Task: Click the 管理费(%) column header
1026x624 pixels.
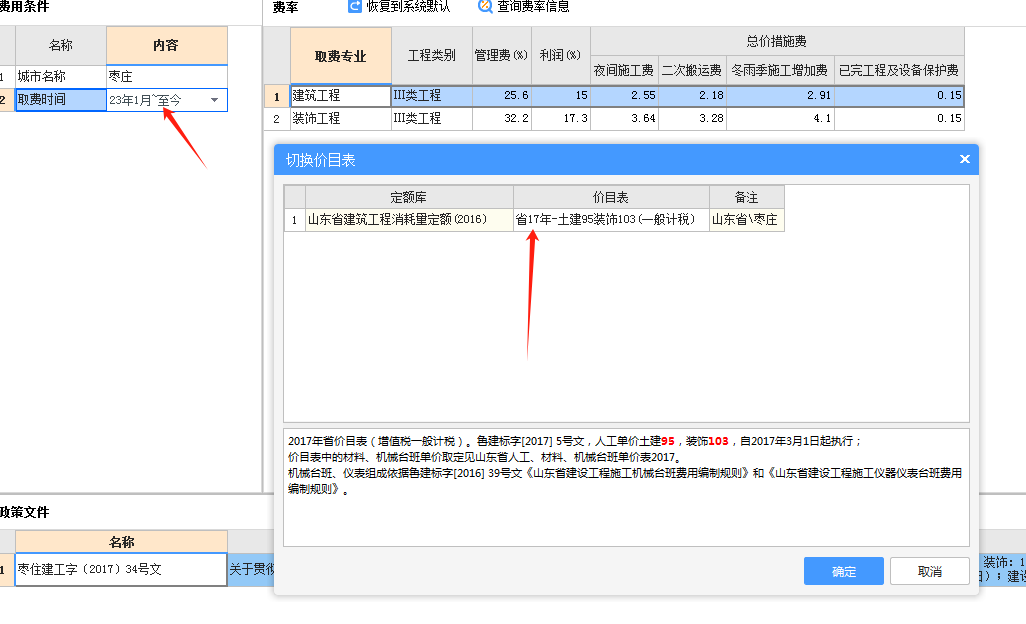Action: tap(501, 56)
